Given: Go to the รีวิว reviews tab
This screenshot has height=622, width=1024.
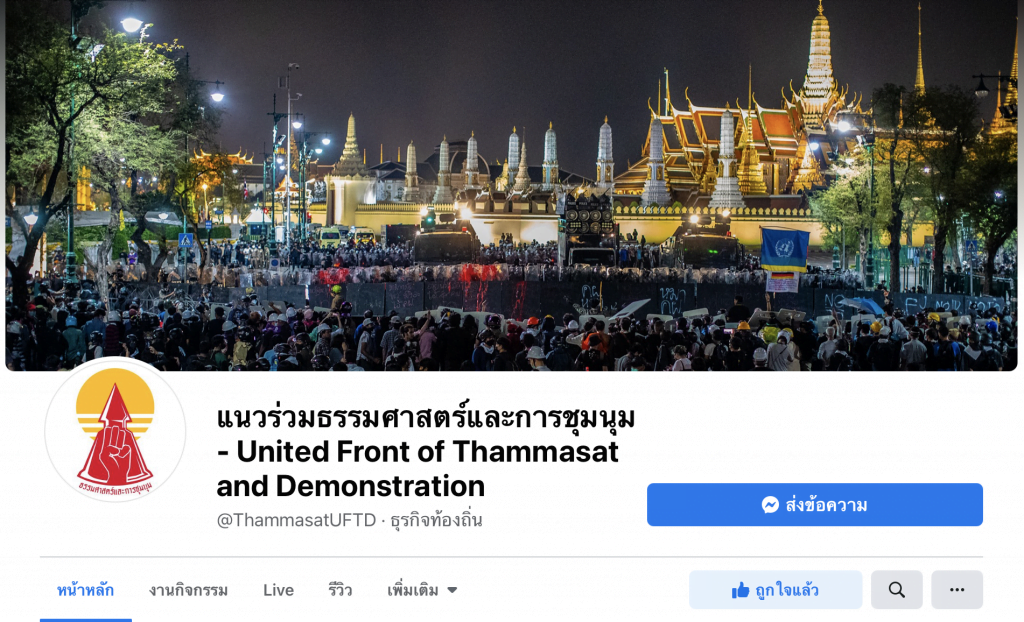Looking at the screenshot, I should [x=340, y=590].
